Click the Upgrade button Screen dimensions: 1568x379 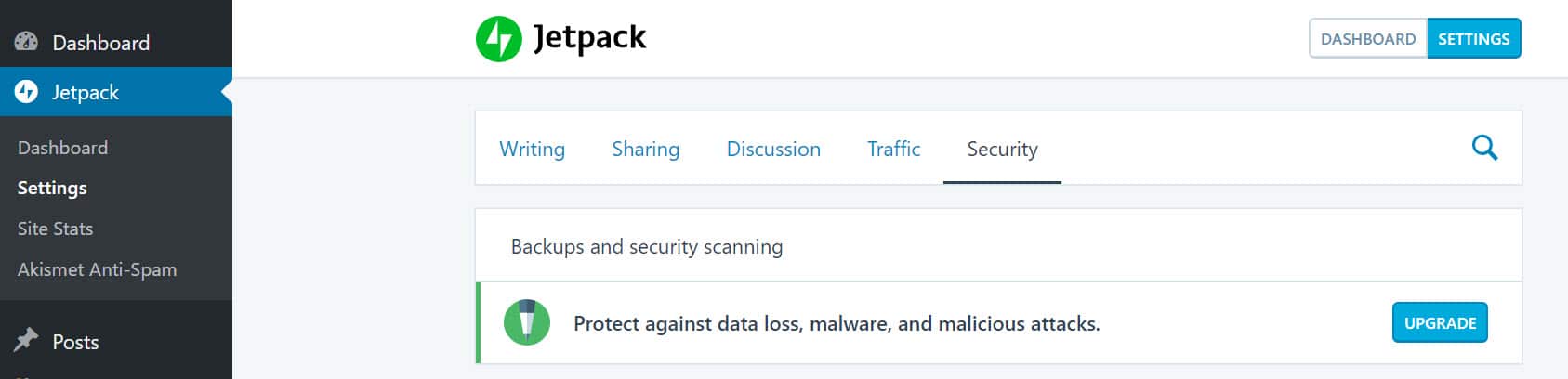tap(1440, 323)
